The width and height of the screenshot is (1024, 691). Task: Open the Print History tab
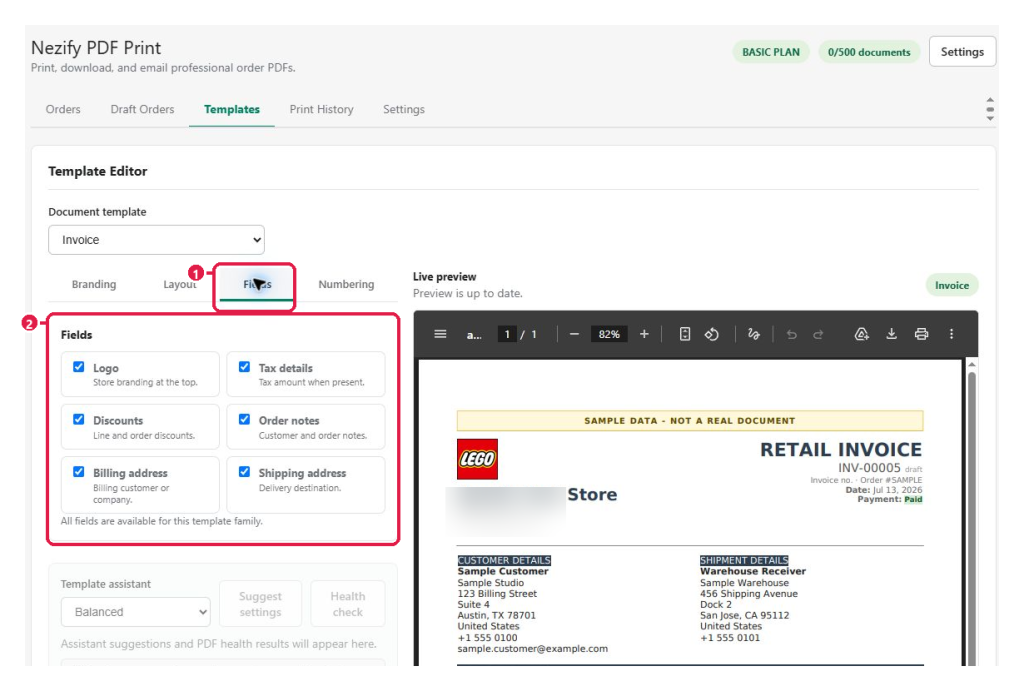321,109
